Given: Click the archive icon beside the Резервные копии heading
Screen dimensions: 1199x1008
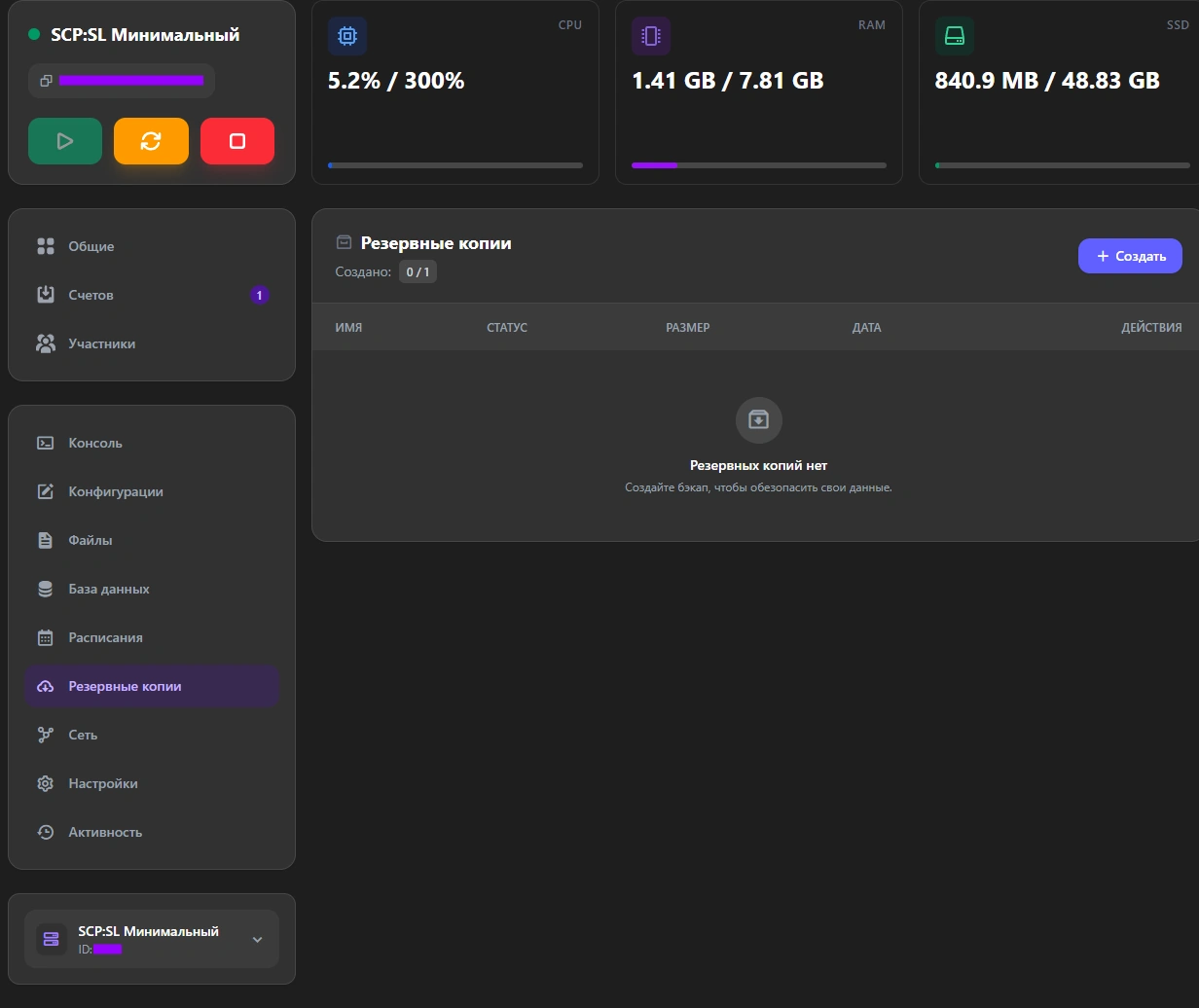Looking at the screenshot, I should [344, 242].
